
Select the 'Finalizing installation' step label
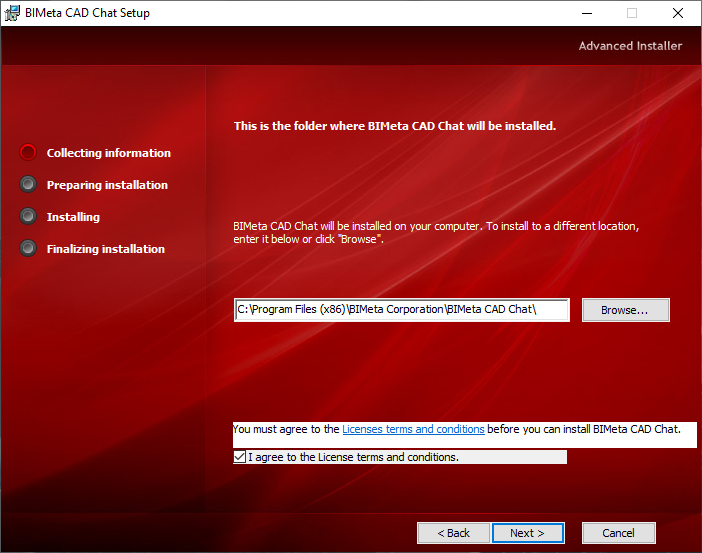(106, 249)
